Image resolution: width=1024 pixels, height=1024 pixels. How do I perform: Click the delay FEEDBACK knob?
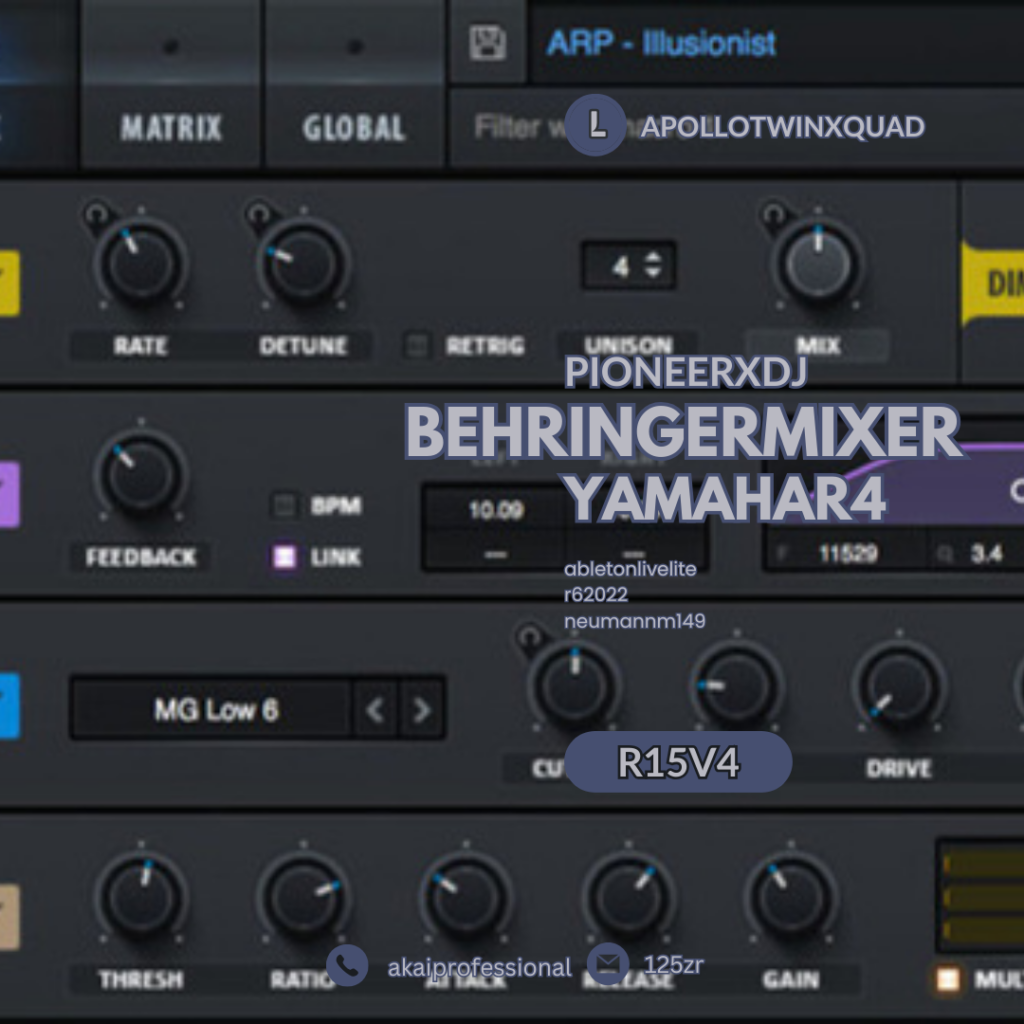point(141,475)
